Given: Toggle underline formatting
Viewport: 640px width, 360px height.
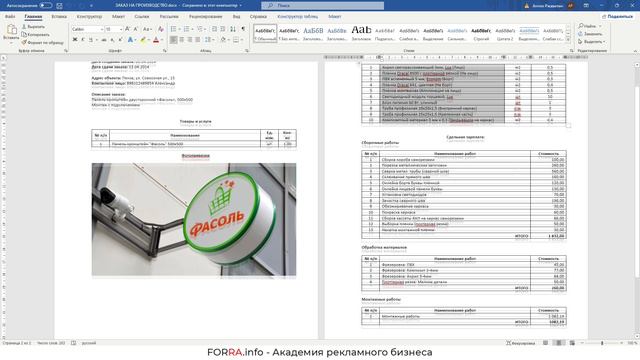Looking at the screenshot, I should [x=91, y=40].
